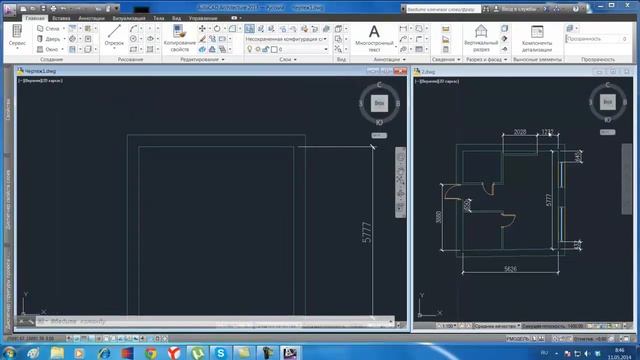Open the Skype icon on the taskbar

coord(220,353)
